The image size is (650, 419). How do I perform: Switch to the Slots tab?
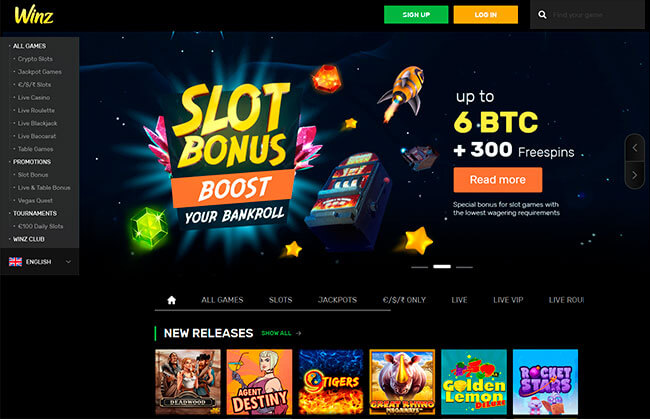(x=280, y=300)
